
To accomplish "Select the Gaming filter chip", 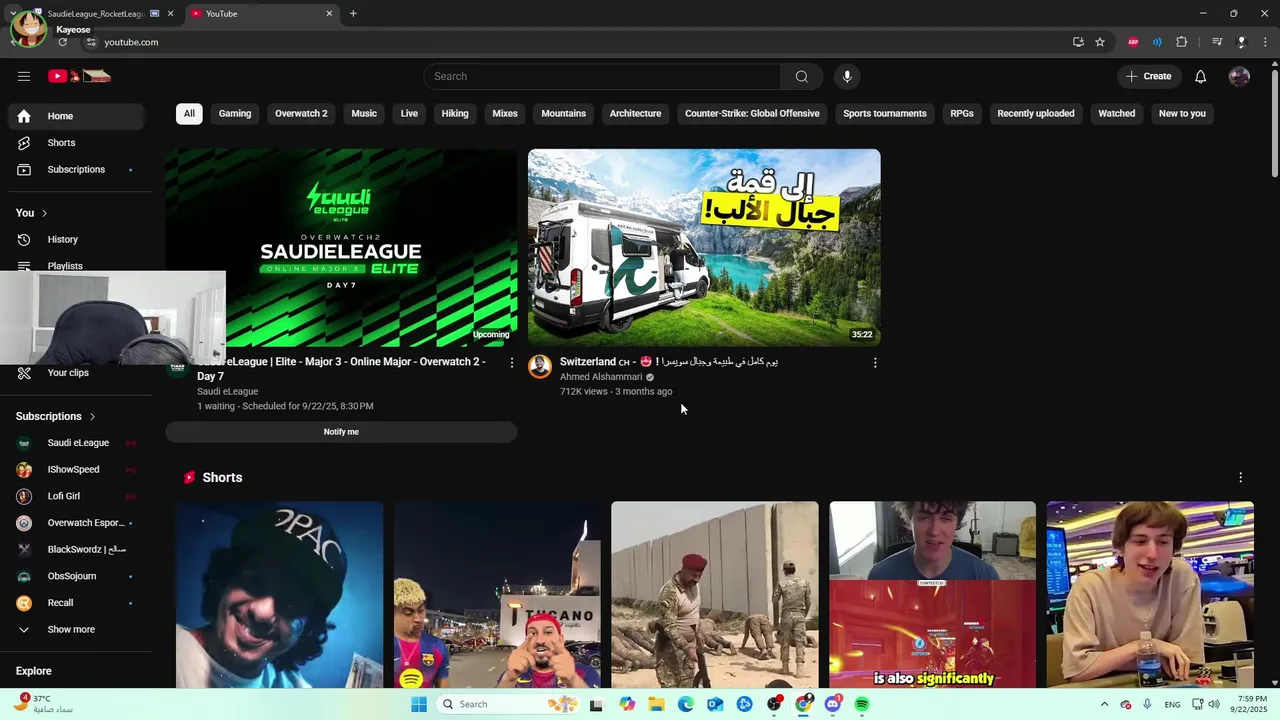I will [235, 114].
